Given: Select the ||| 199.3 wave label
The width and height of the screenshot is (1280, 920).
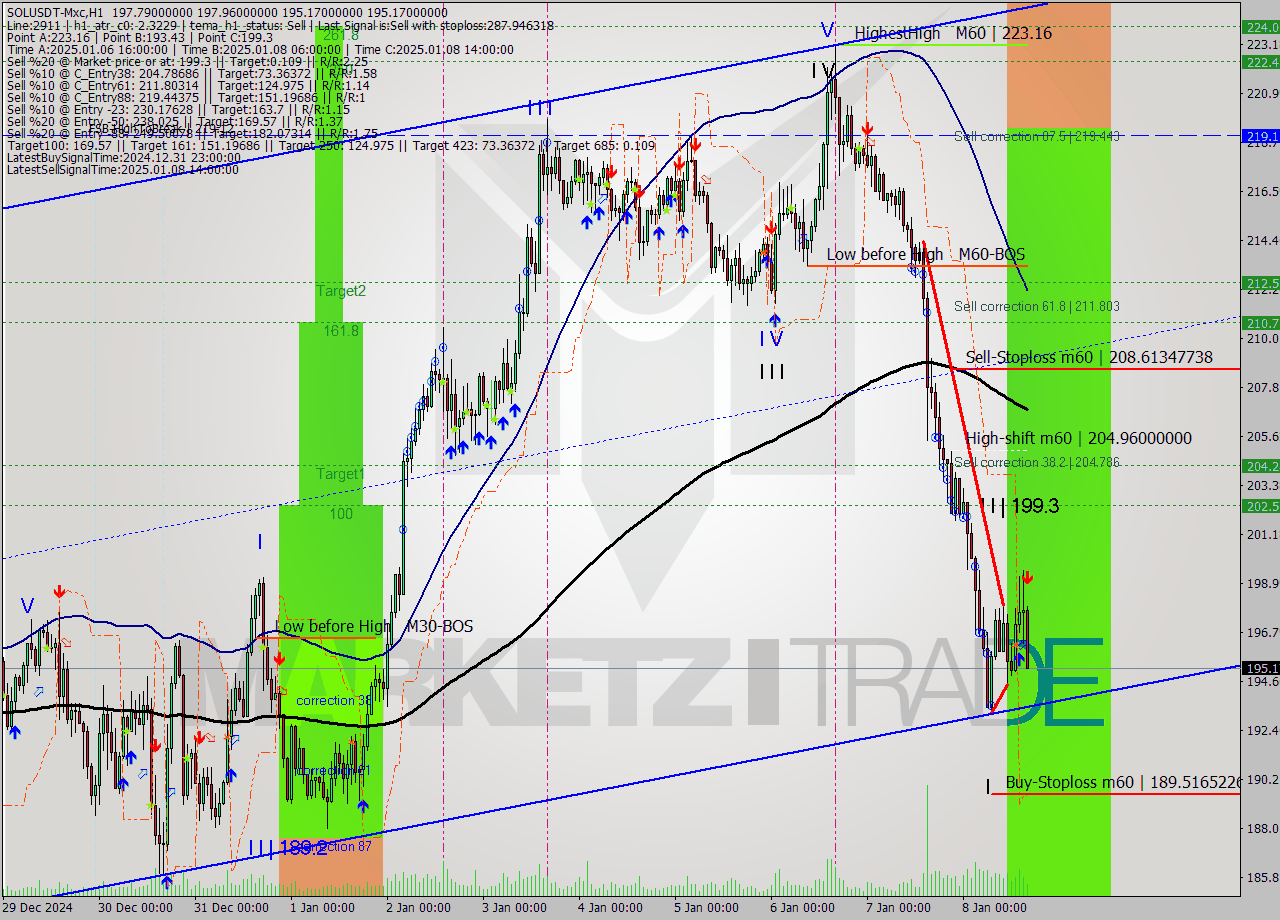Looking at the screenshot, I should (x=1019, y=506).
